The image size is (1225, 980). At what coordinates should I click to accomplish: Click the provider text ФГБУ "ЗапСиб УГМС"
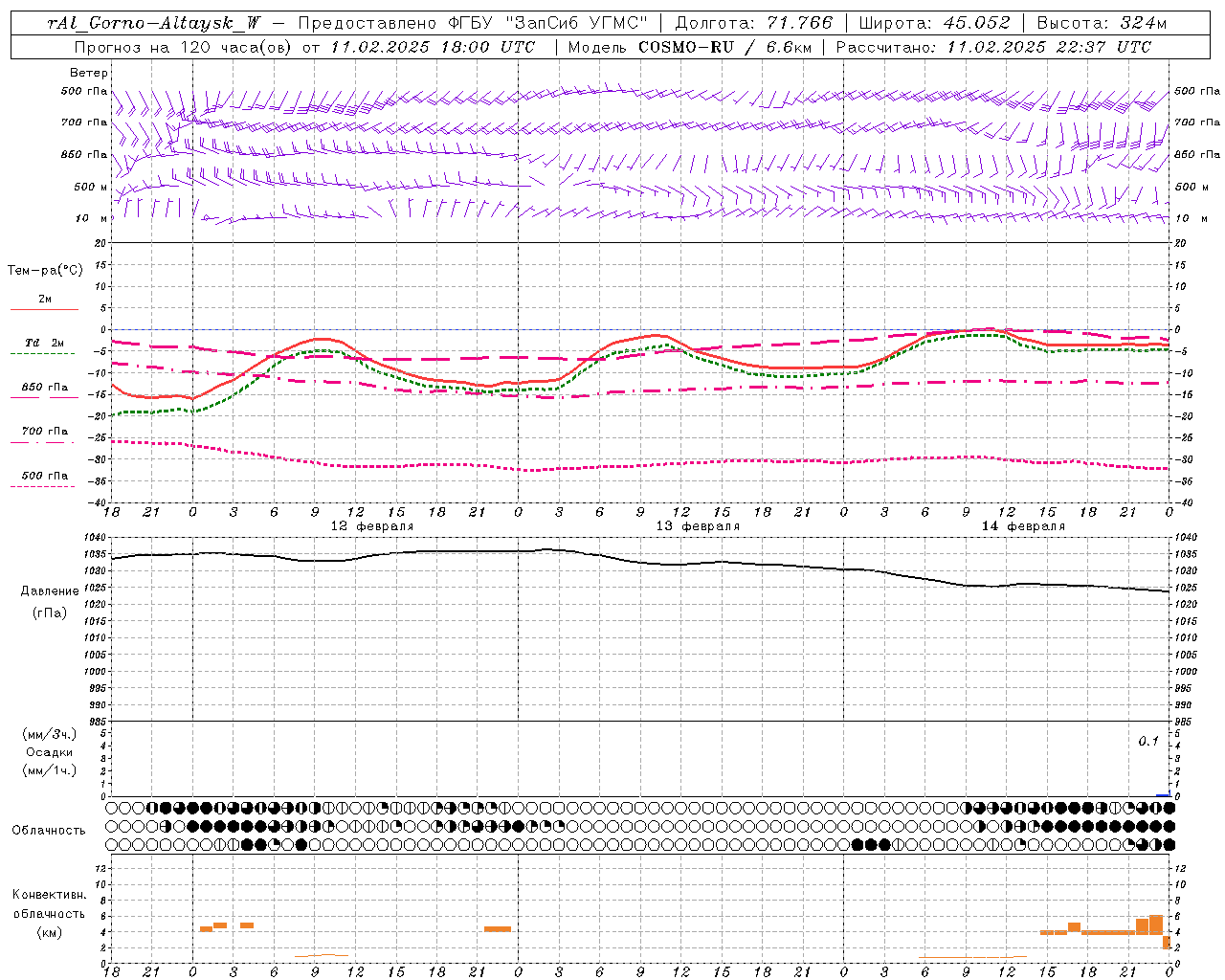(x=547, y=23)
